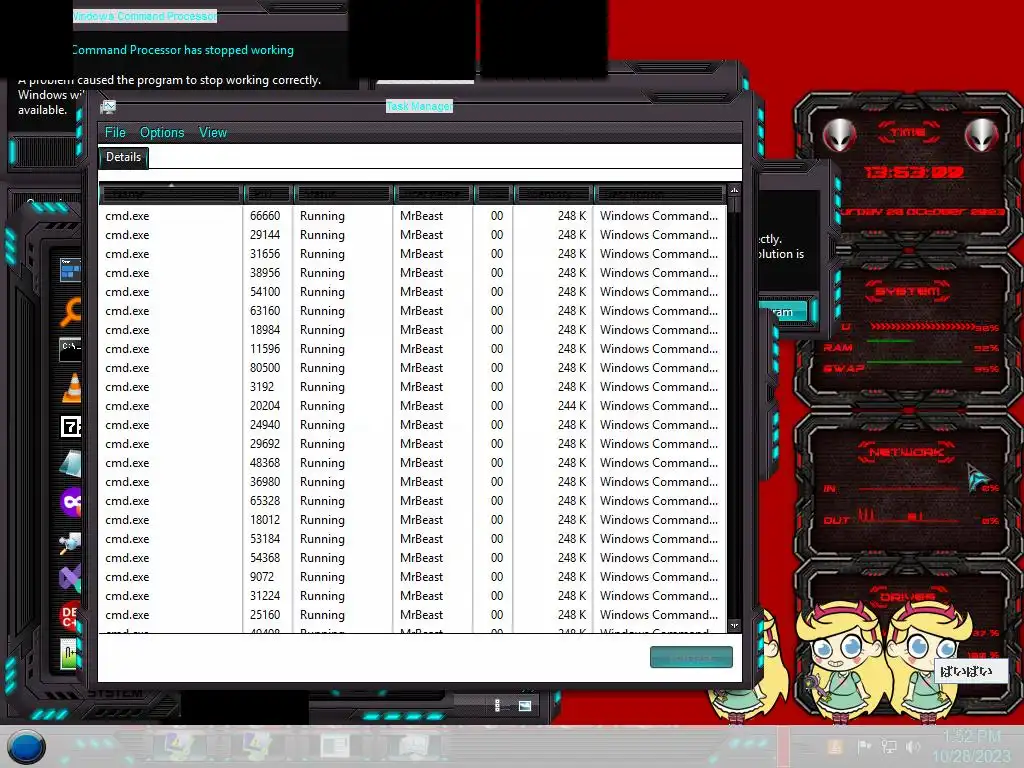1024x768 pixels.
Task: Select the process with PID 80500
Action: (413, 368)
